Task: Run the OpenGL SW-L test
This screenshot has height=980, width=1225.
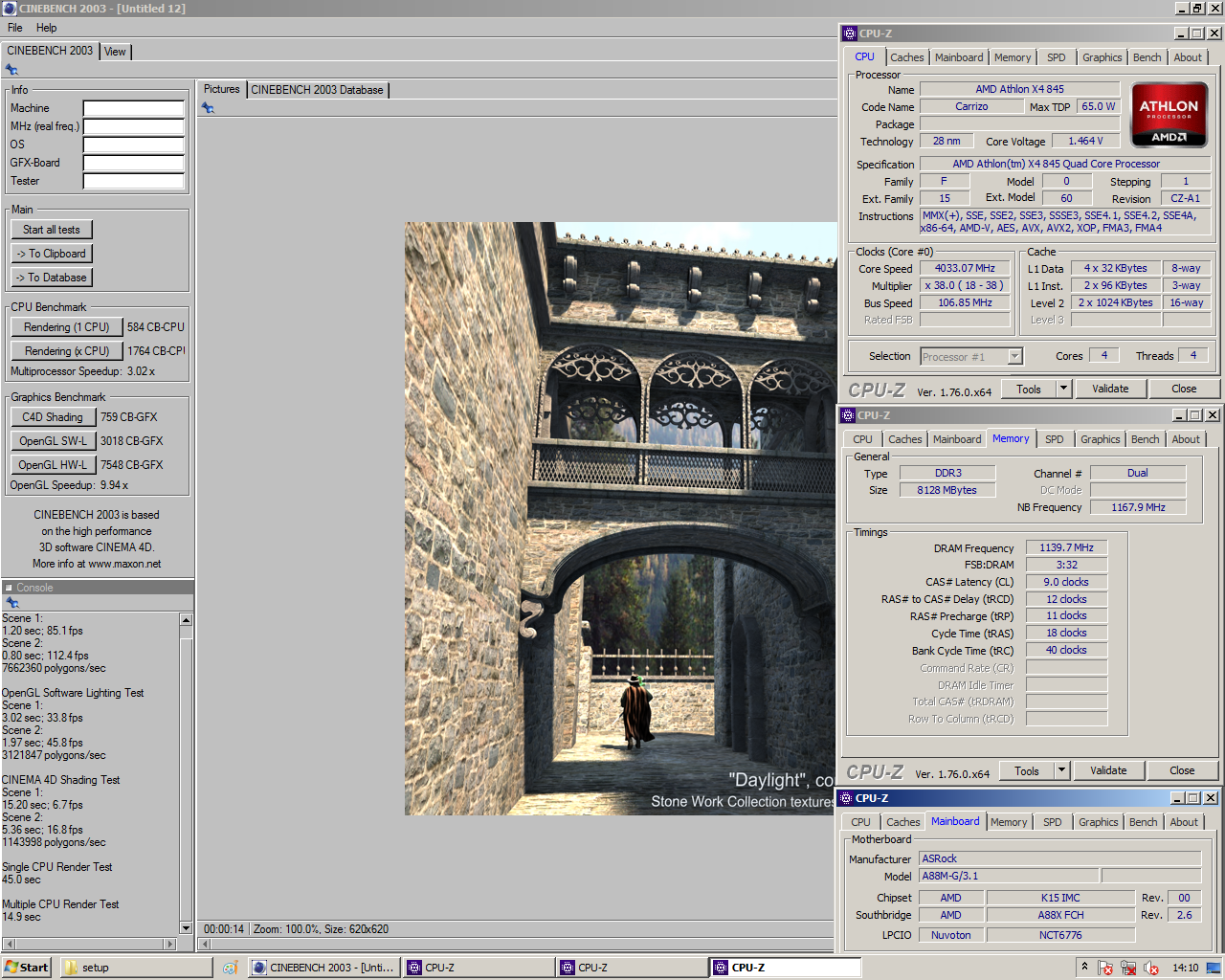Action: [x=53, y=441]
